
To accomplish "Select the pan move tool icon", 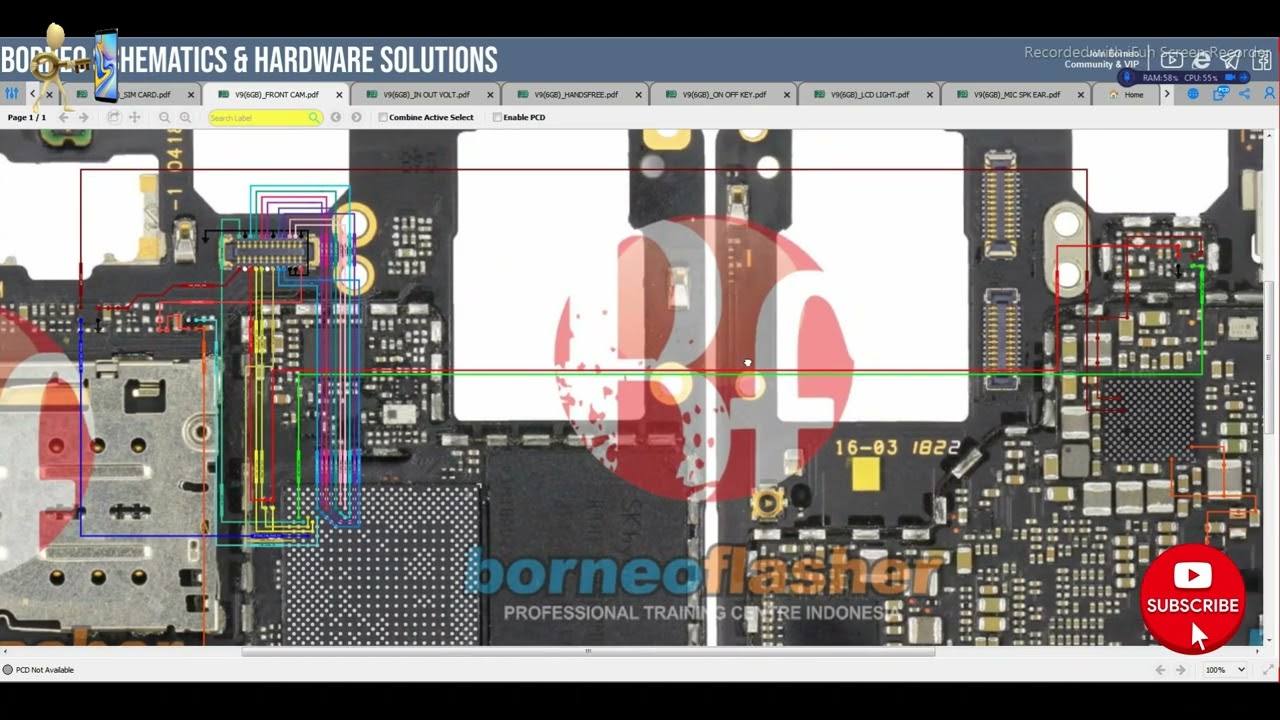I will (134, 117).
